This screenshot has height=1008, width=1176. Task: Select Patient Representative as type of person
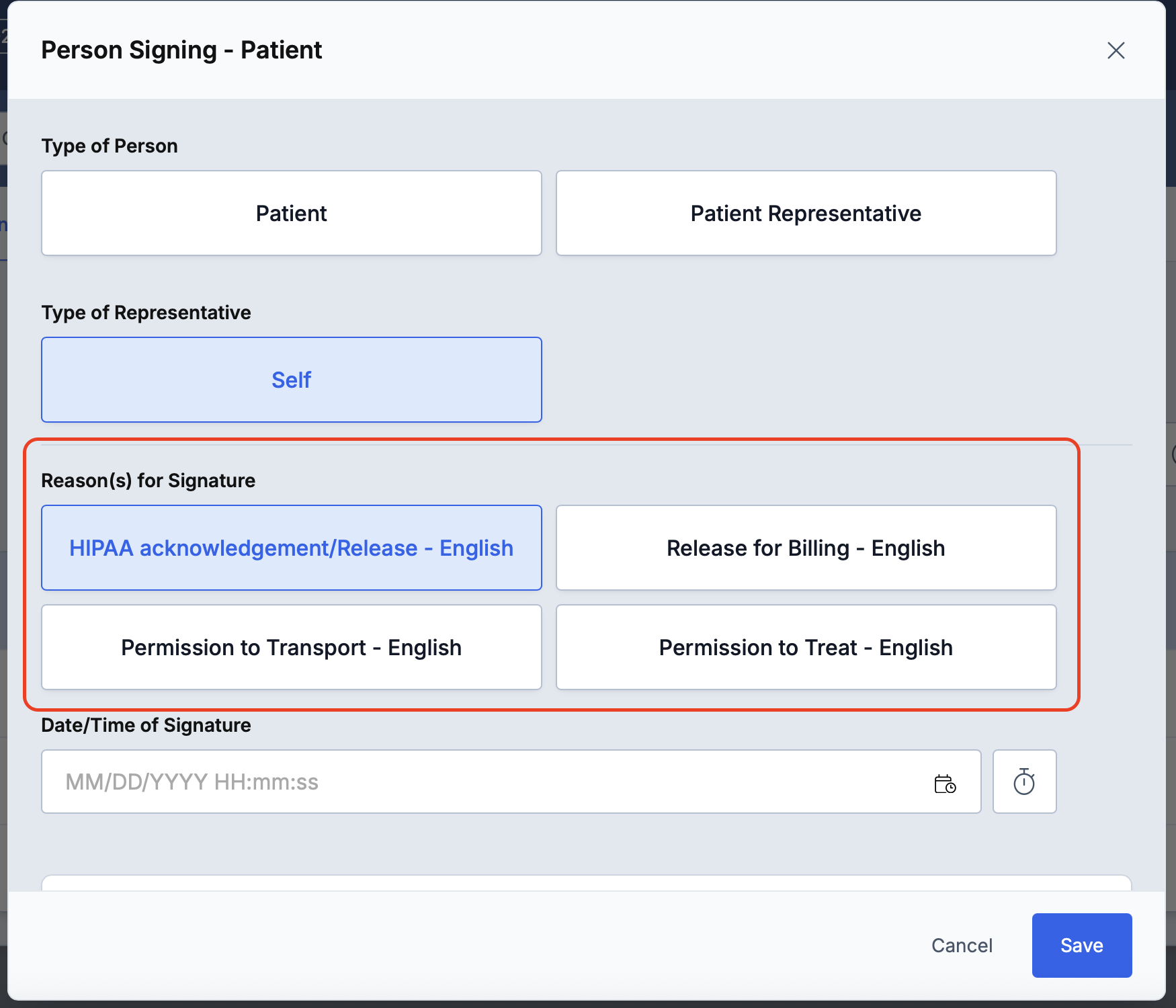806,213
